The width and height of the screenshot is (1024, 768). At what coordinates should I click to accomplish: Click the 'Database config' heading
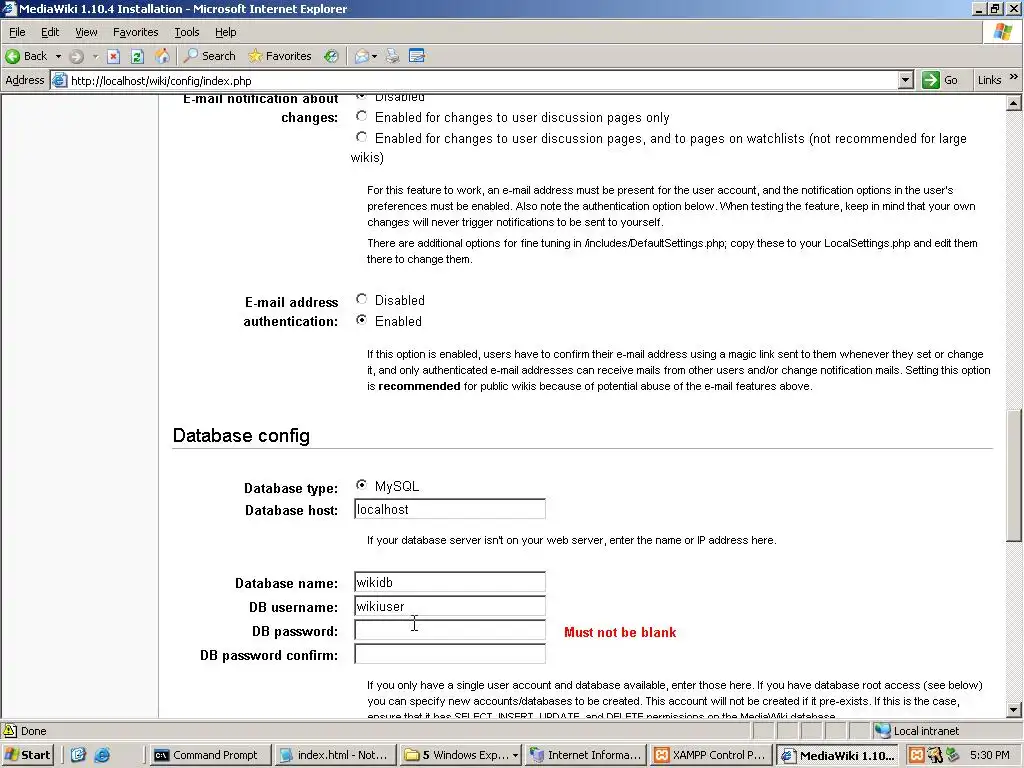[x=241, y=436]
